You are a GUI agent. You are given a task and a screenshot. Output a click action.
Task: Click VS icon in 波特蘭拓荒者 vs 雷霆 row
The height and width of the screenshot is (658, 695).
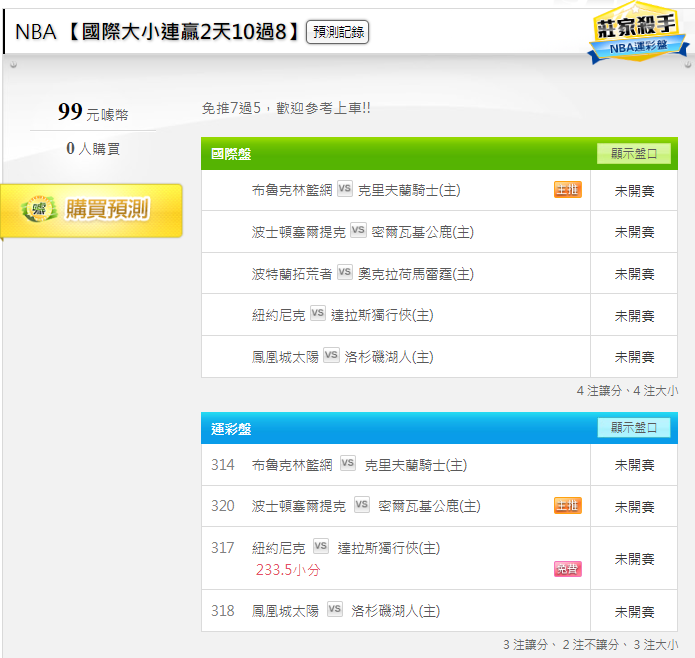345,272
